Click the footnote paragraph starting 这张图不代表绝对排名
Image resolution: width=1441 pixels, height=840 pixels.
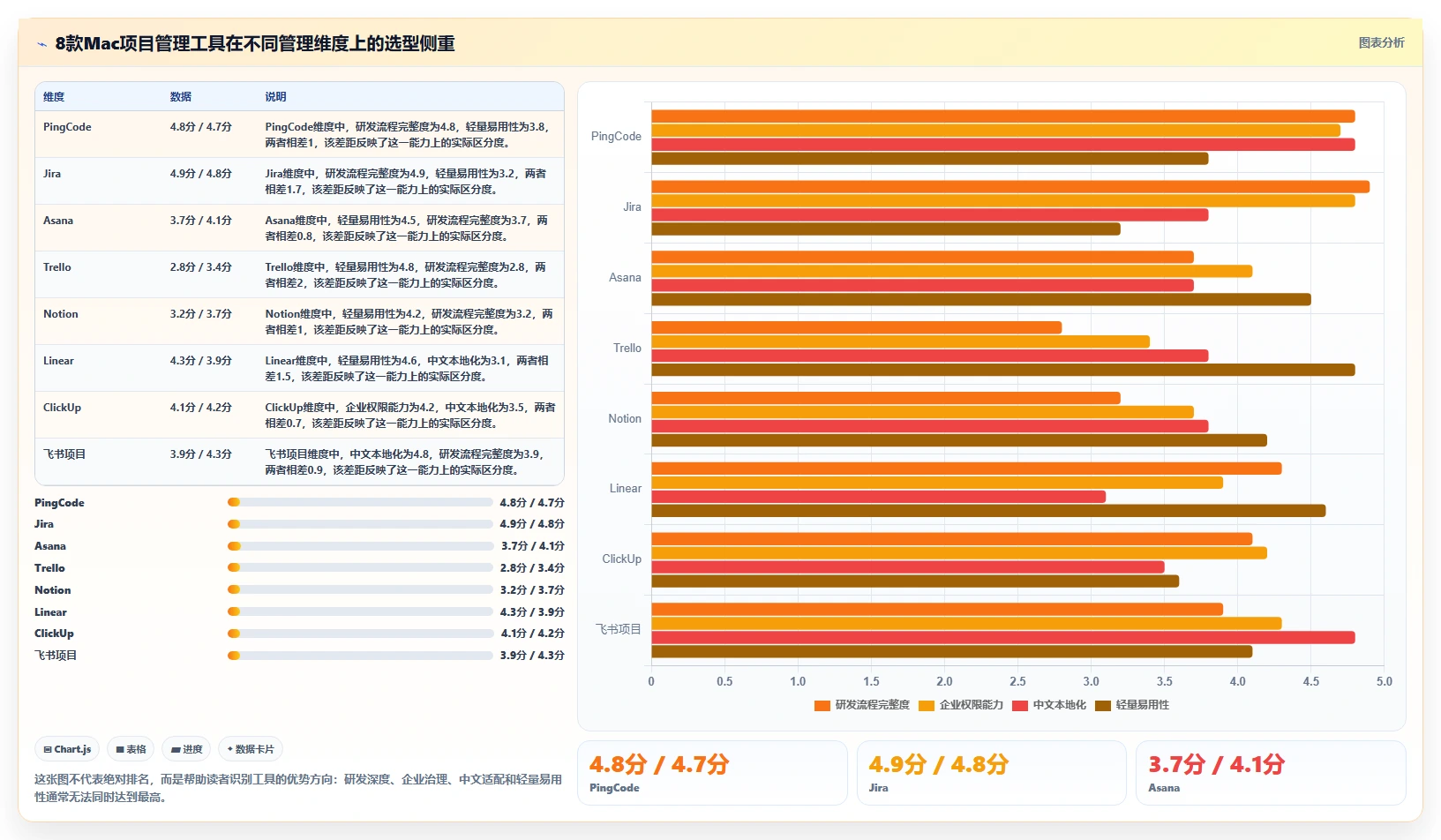click(x=298, y=788)
